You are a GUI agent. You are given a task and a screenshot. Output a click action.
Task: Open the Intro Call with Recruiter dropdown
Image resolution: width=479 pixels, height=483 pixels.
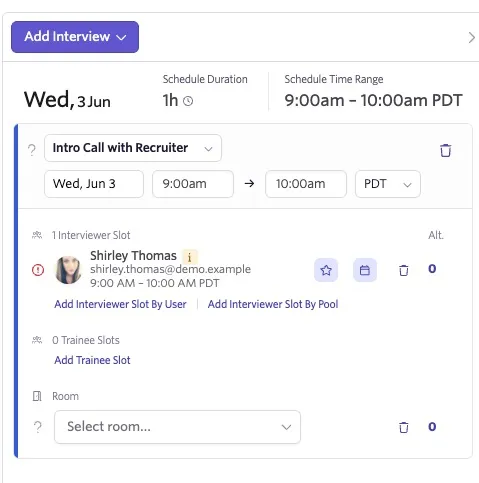coord(133,148)
